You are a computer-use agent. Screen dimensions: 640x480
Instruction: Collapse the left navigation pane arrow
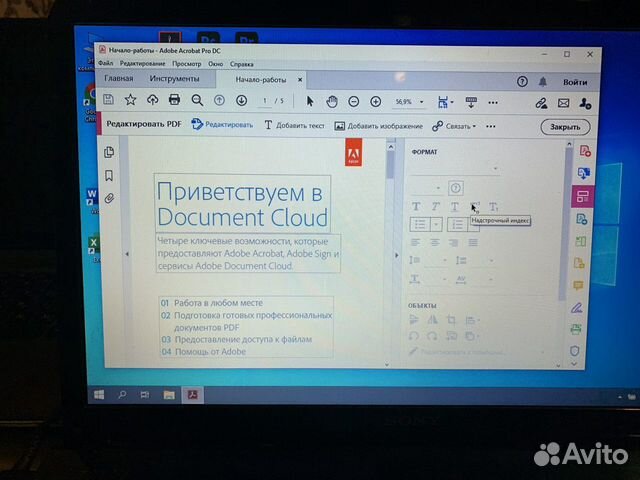[x=127, y=254]
